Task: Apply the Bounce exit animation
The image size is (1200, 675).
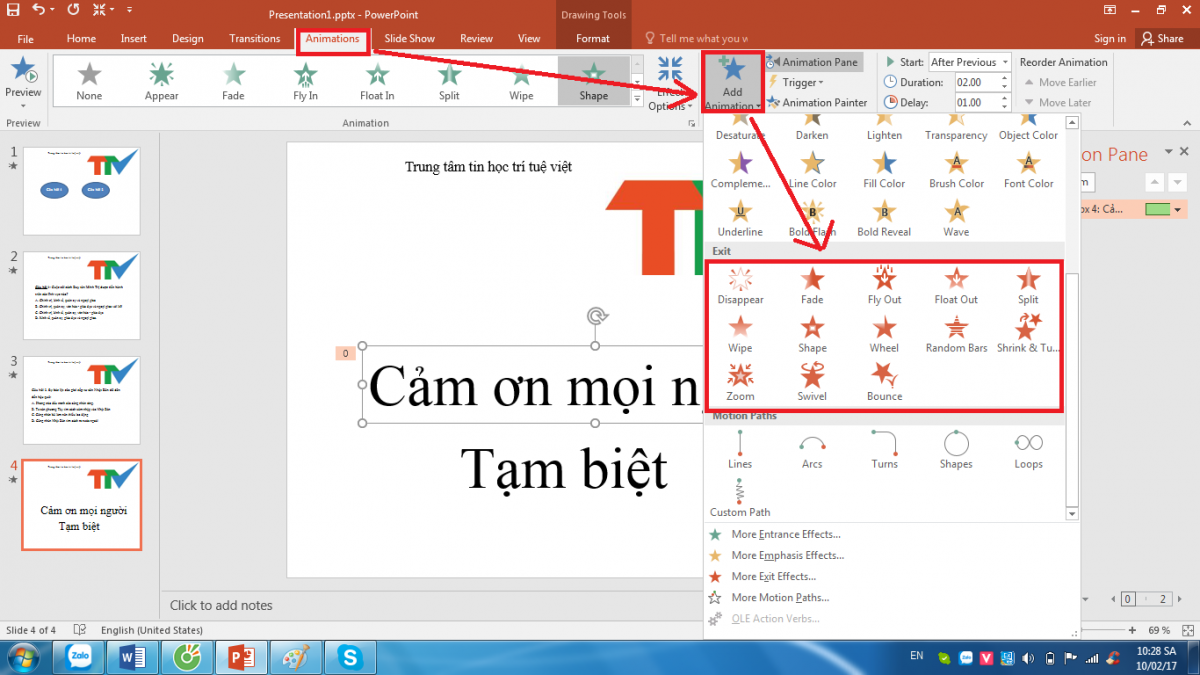Action: click(884, 382)
